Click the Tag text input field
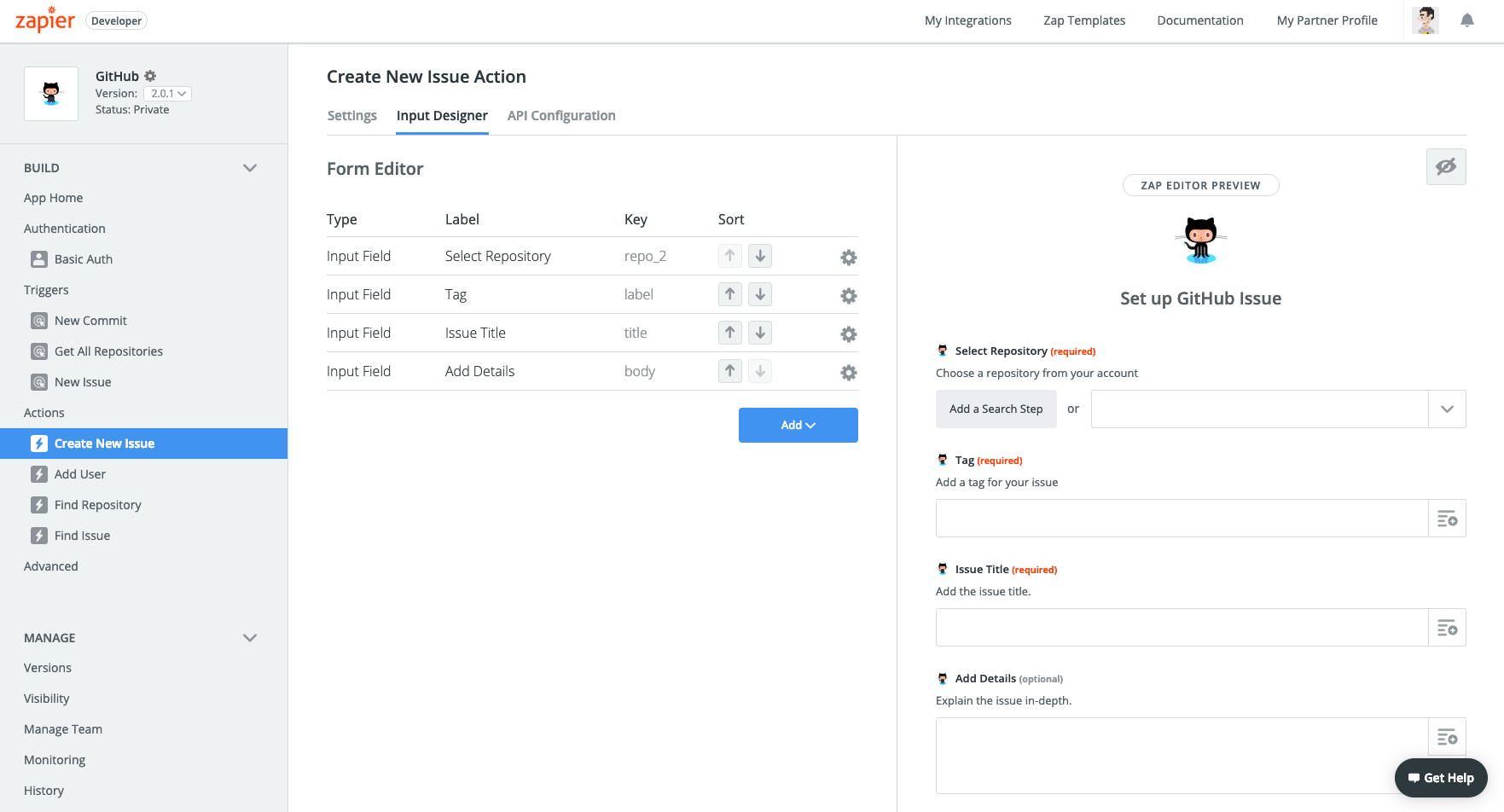This screenshot has height=812, width=1504. click(x=1182, y=519)
